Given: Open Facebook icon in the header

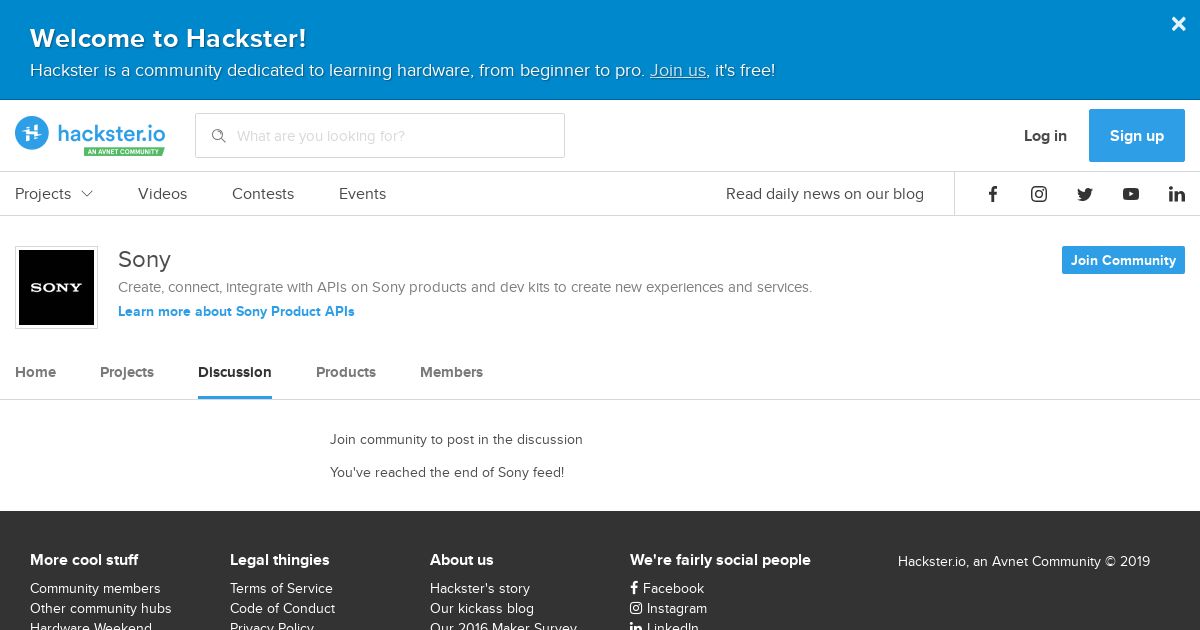Looking at the screenshot, I should 993,194.
